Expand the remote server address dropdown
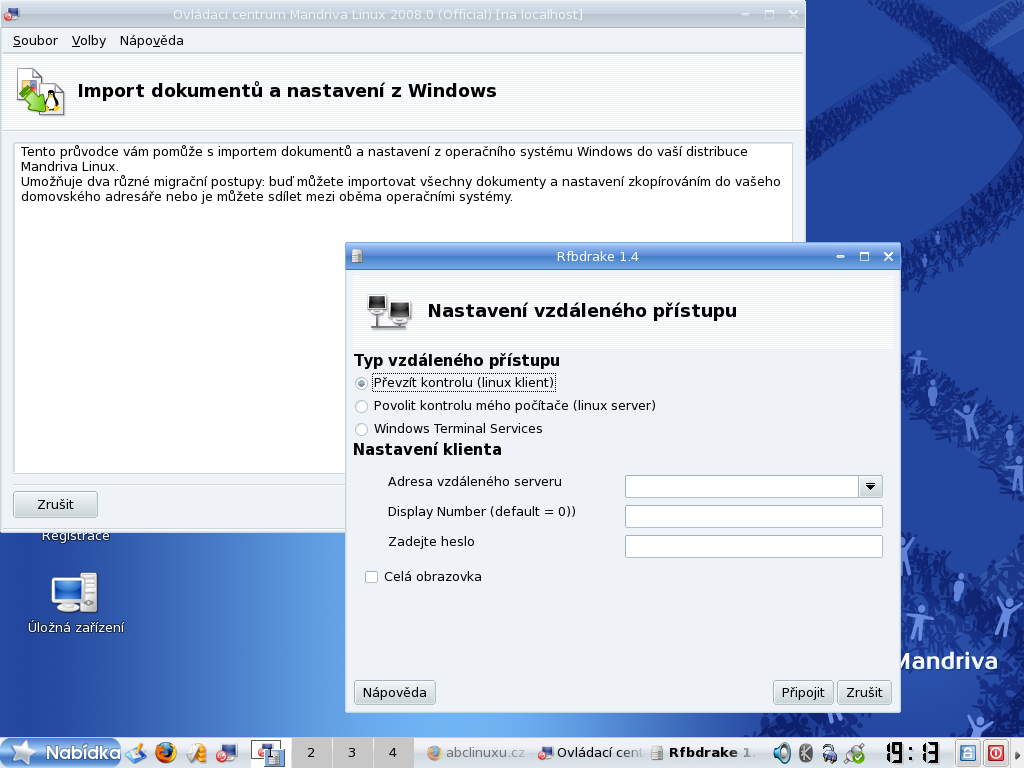 [870, 487]
